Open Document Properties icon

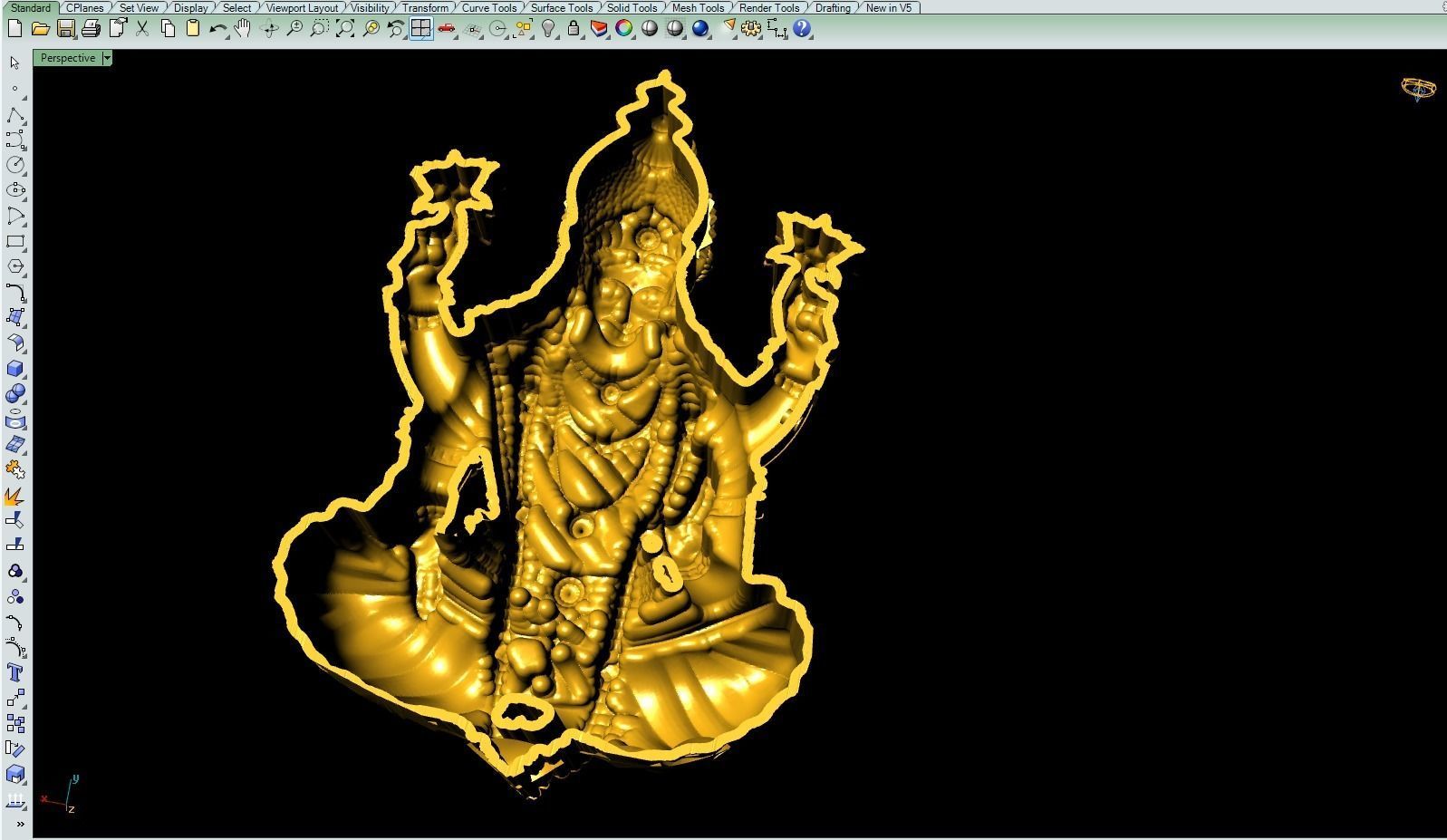117,29
